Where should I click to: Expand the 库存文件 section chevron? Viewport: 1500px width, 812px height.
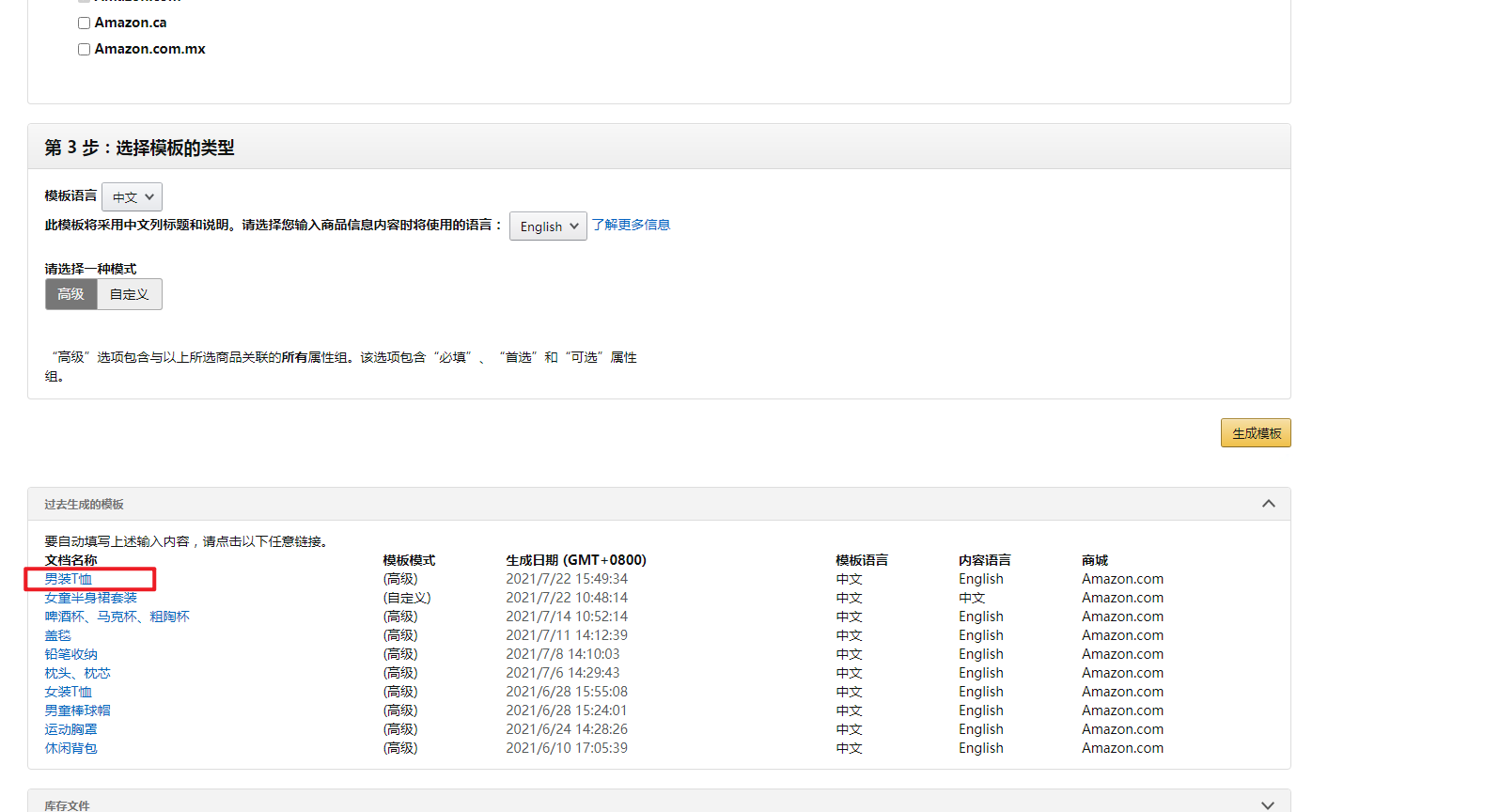click(x=1268, y=804)
